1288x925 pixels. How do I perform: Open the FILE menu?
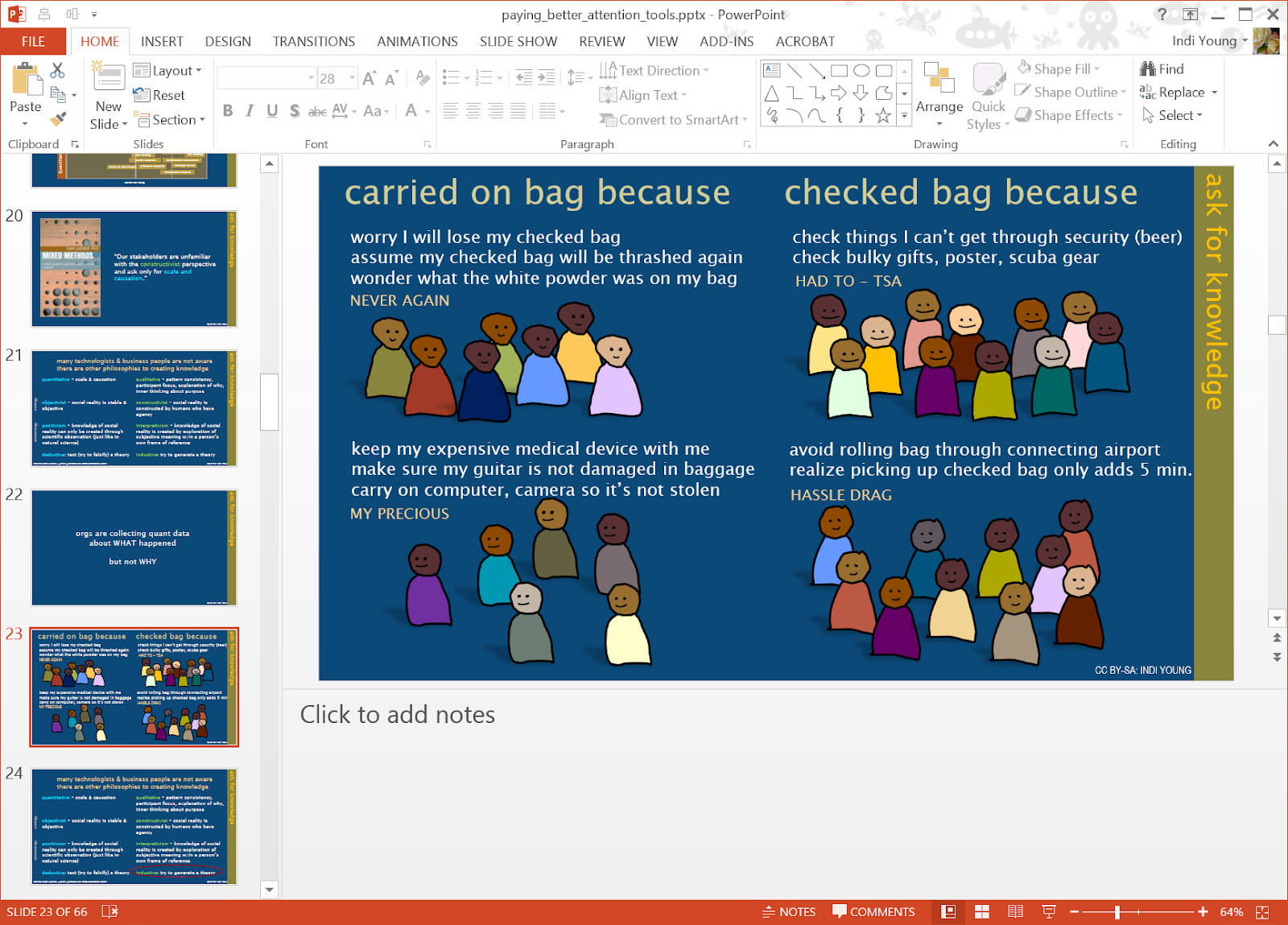33,41
